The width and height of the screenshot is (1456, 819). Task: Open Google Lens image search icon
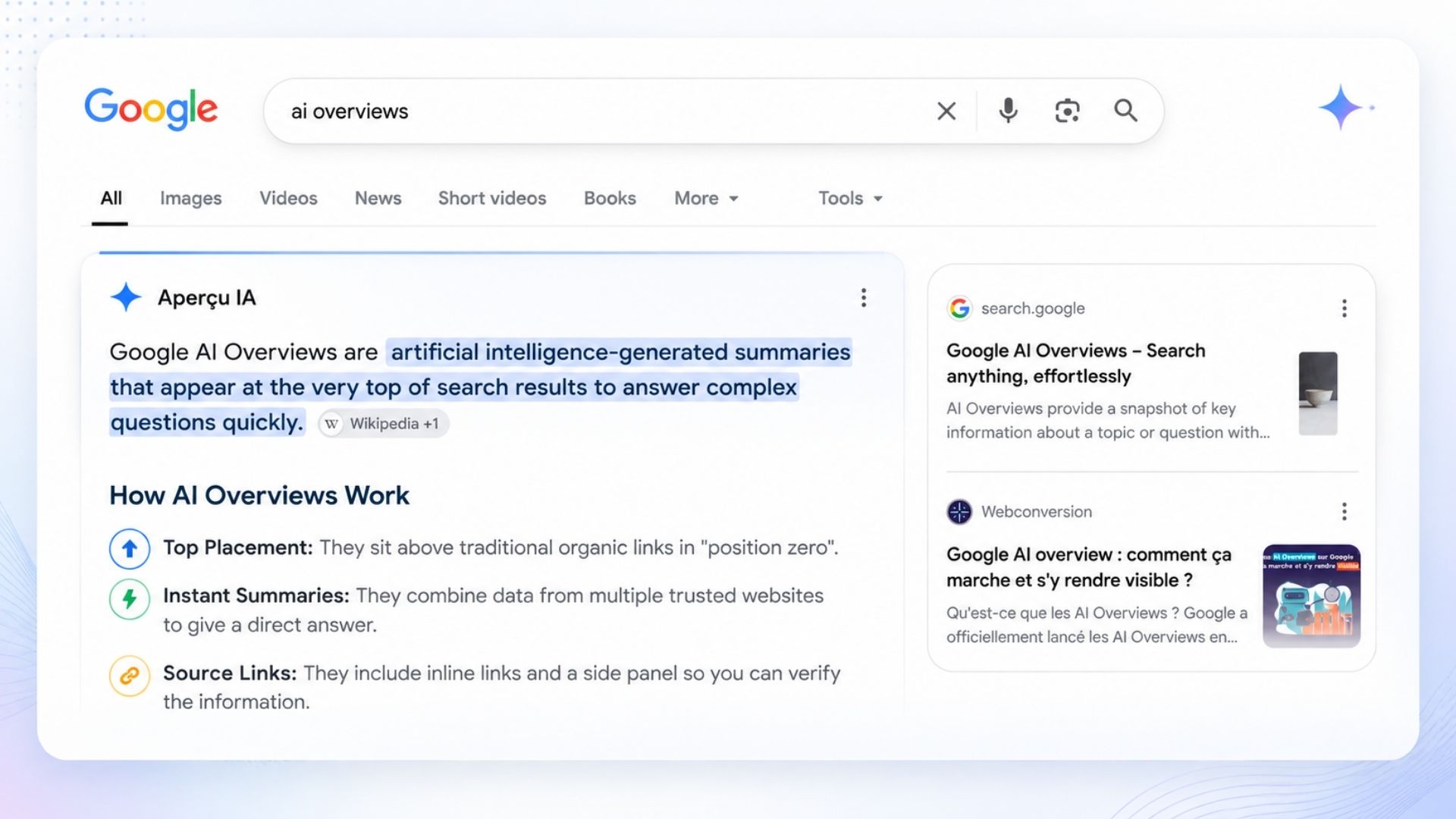click(1067, 111)
